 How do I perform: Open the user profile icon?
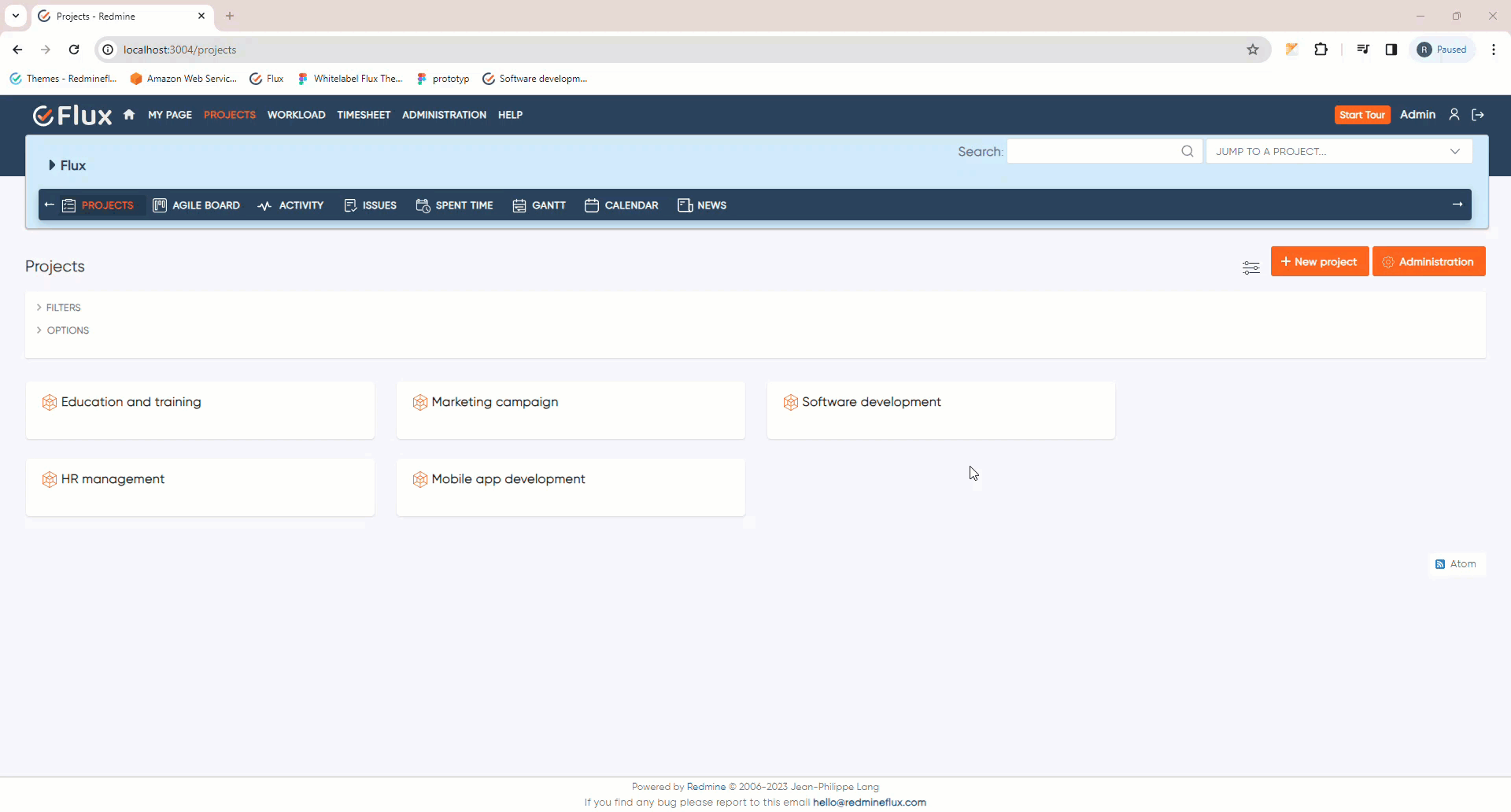pyautogui.click(x=1454, y=115)
